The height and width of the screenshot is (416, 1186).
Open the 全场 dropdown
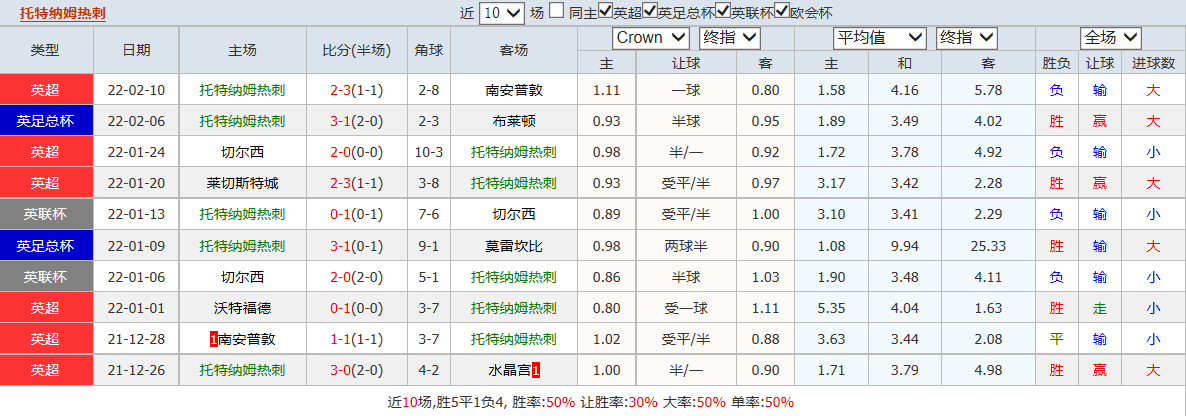[1110, 38]
